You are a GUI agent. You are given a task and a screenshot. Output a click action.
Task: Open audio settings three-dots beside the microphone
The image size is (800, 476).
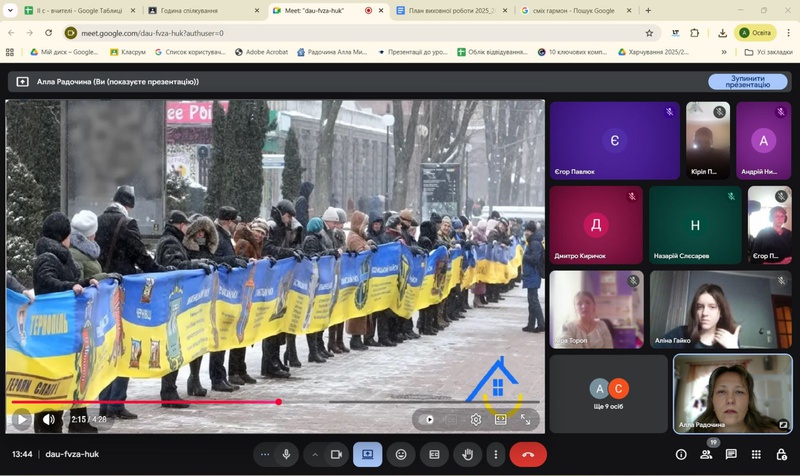(265, 454)
